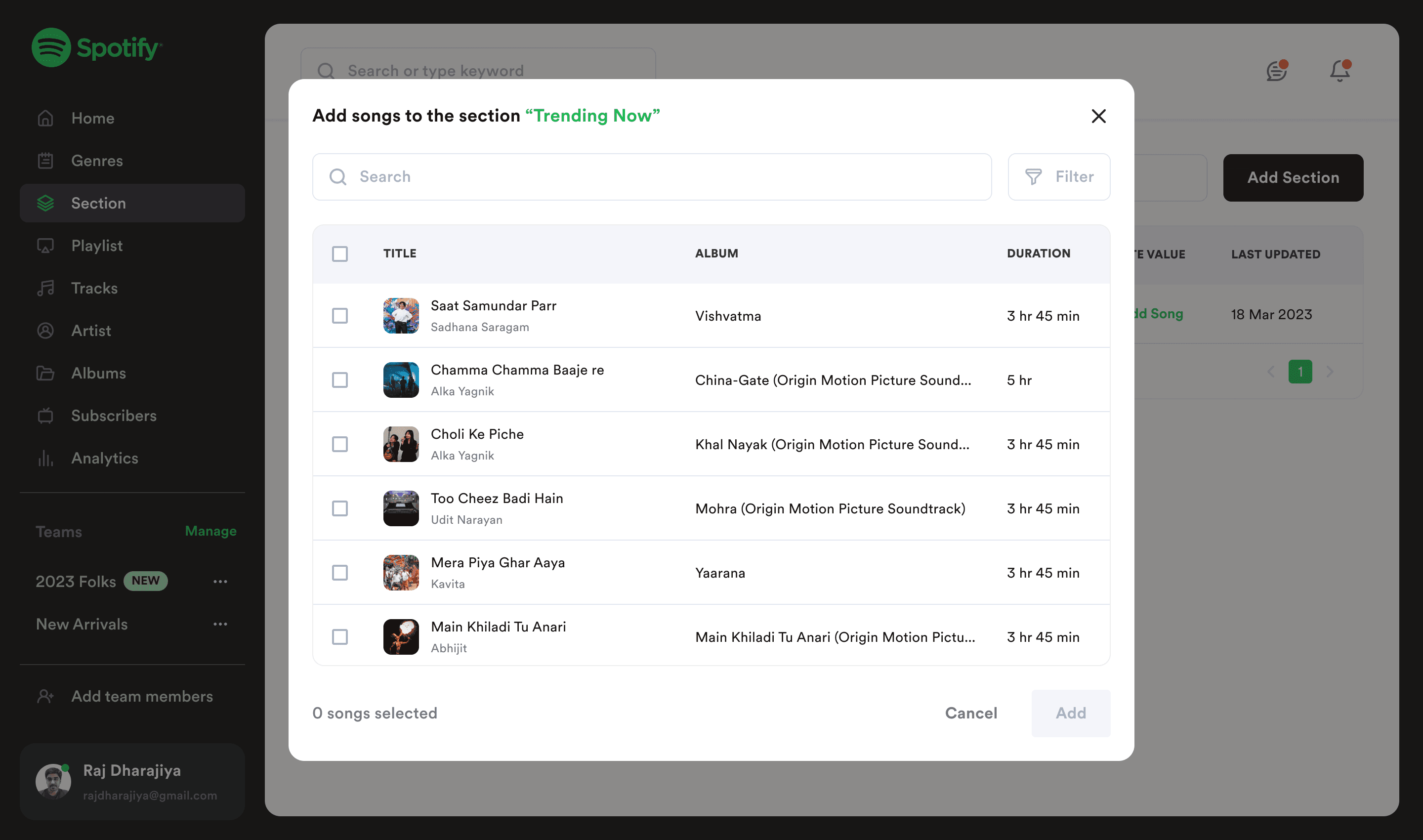Click Too Cheez Badi Hain cover art
This screenshot has height=840, width=1423.
[401, 508]
